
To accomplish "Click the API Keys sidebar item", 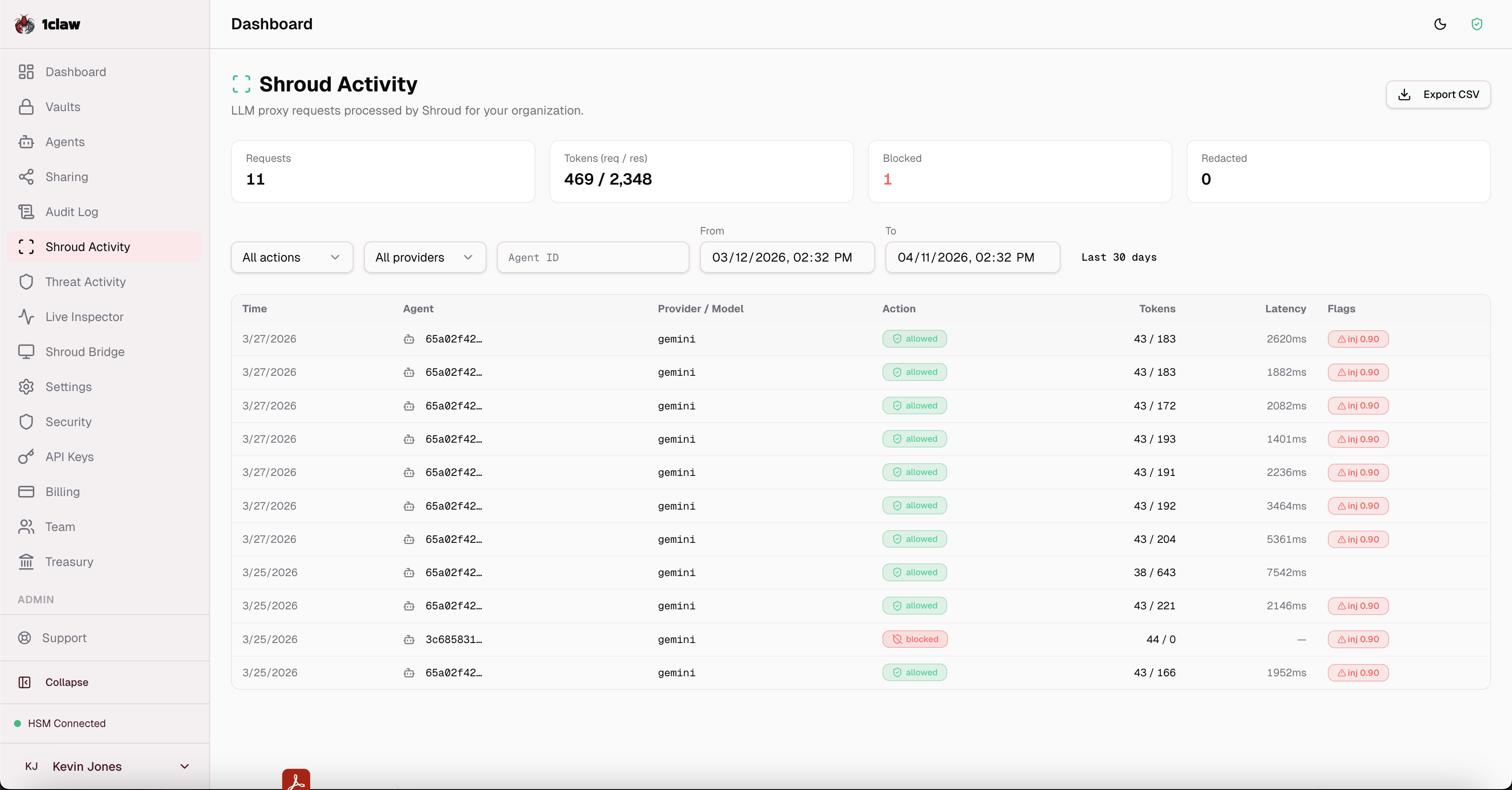I will (x=69, y=457).
